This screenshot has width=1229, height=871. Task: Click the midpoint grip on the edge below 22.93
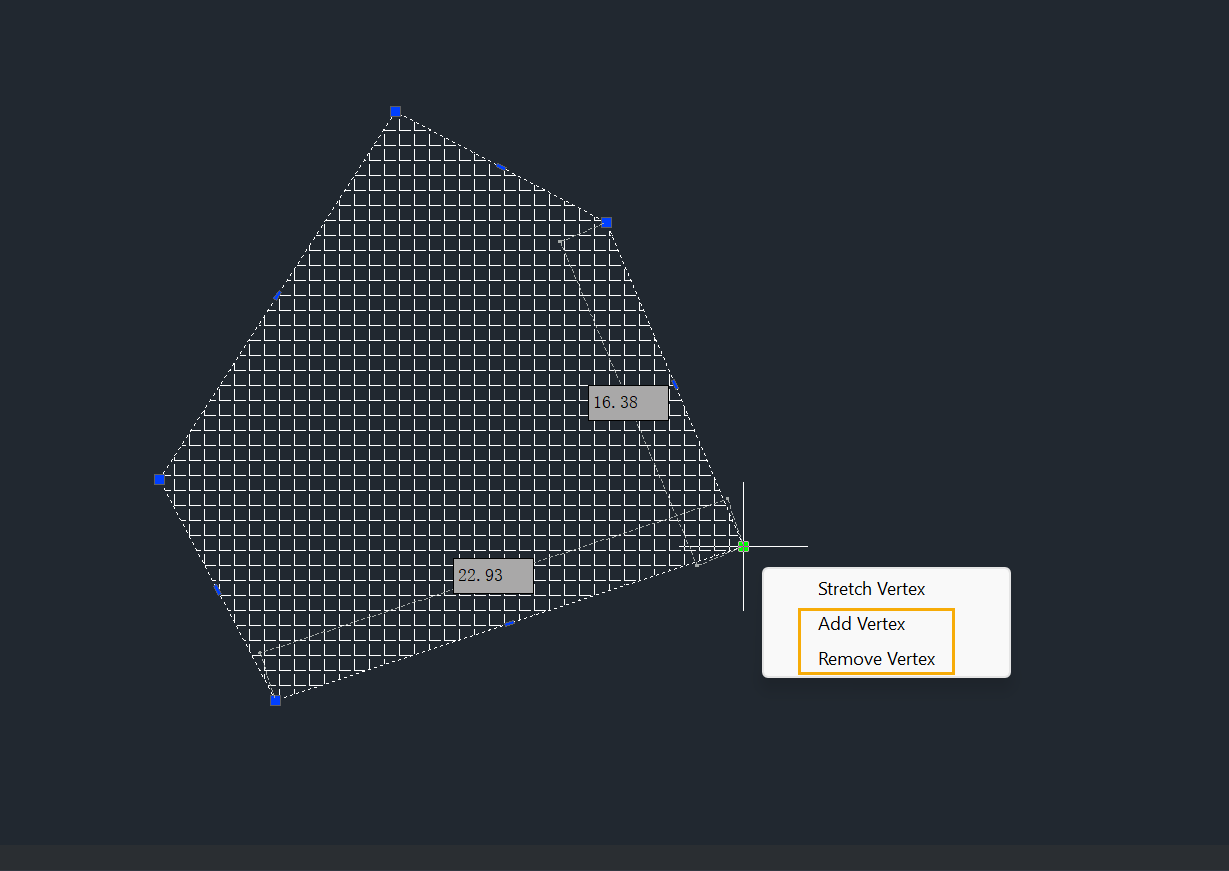(x=509, y=623)
